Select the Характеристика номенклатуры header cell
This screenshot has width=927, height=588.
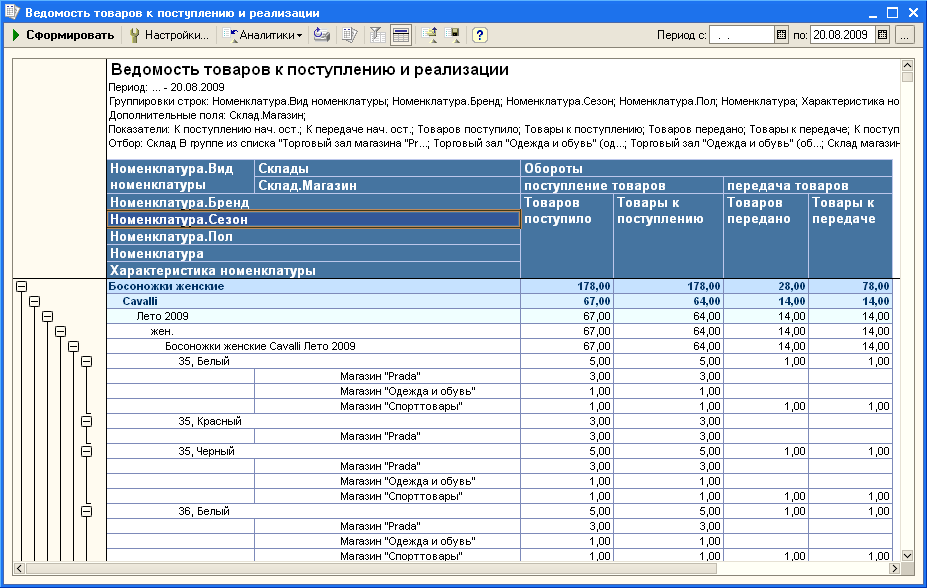tap(314, 271)
